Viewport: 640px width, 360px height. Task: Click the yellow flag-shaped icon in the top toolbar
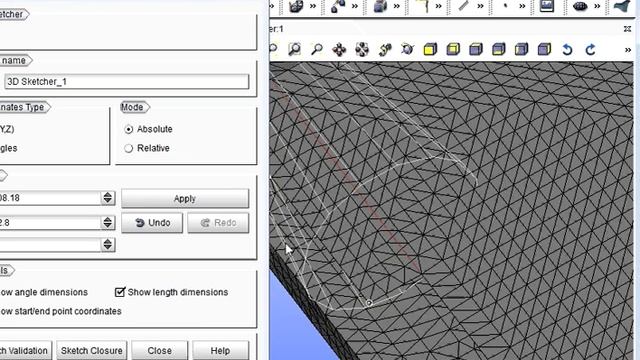[x=422, y=6]
